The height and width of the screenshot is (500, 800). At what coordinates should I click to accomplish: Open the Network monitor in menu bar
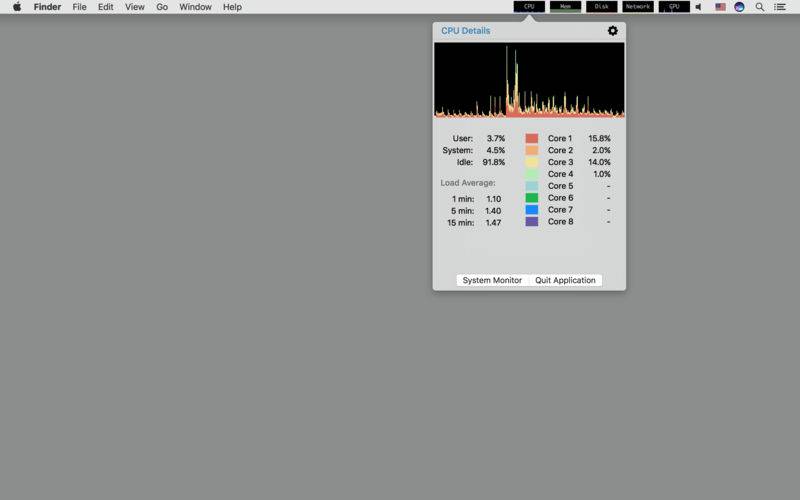coord(637,7)
